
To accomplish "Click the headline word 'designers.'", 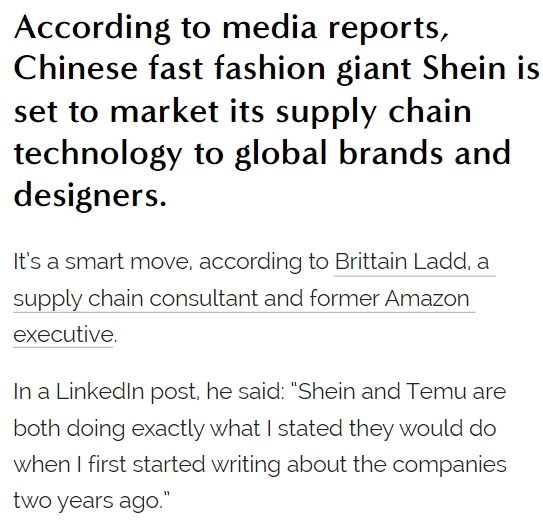I will [90, 195].
